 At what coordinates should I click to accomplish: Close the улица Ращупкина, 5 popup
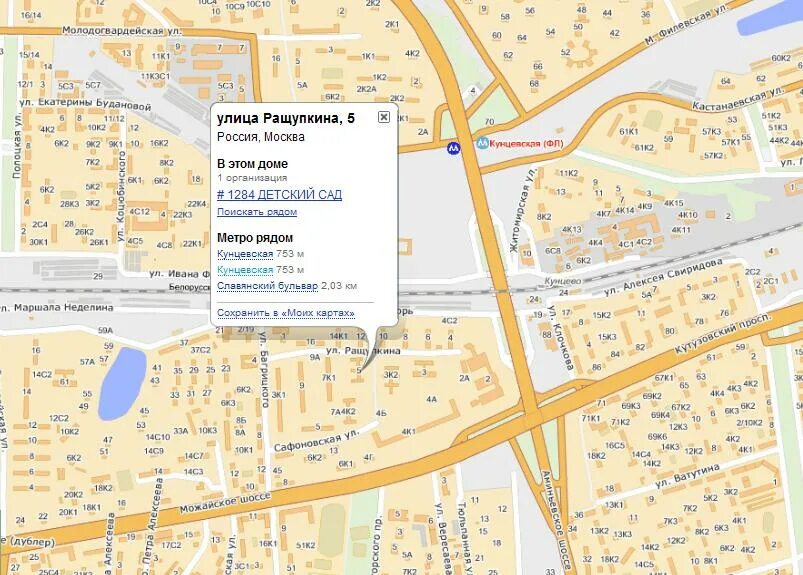tap(384, 117)
